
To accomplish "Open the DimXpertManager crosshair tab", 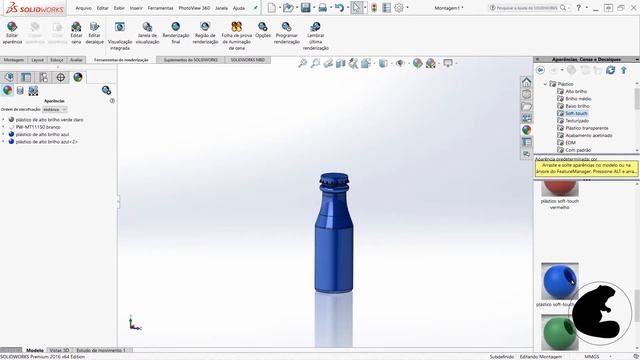I will coord(60,77).
